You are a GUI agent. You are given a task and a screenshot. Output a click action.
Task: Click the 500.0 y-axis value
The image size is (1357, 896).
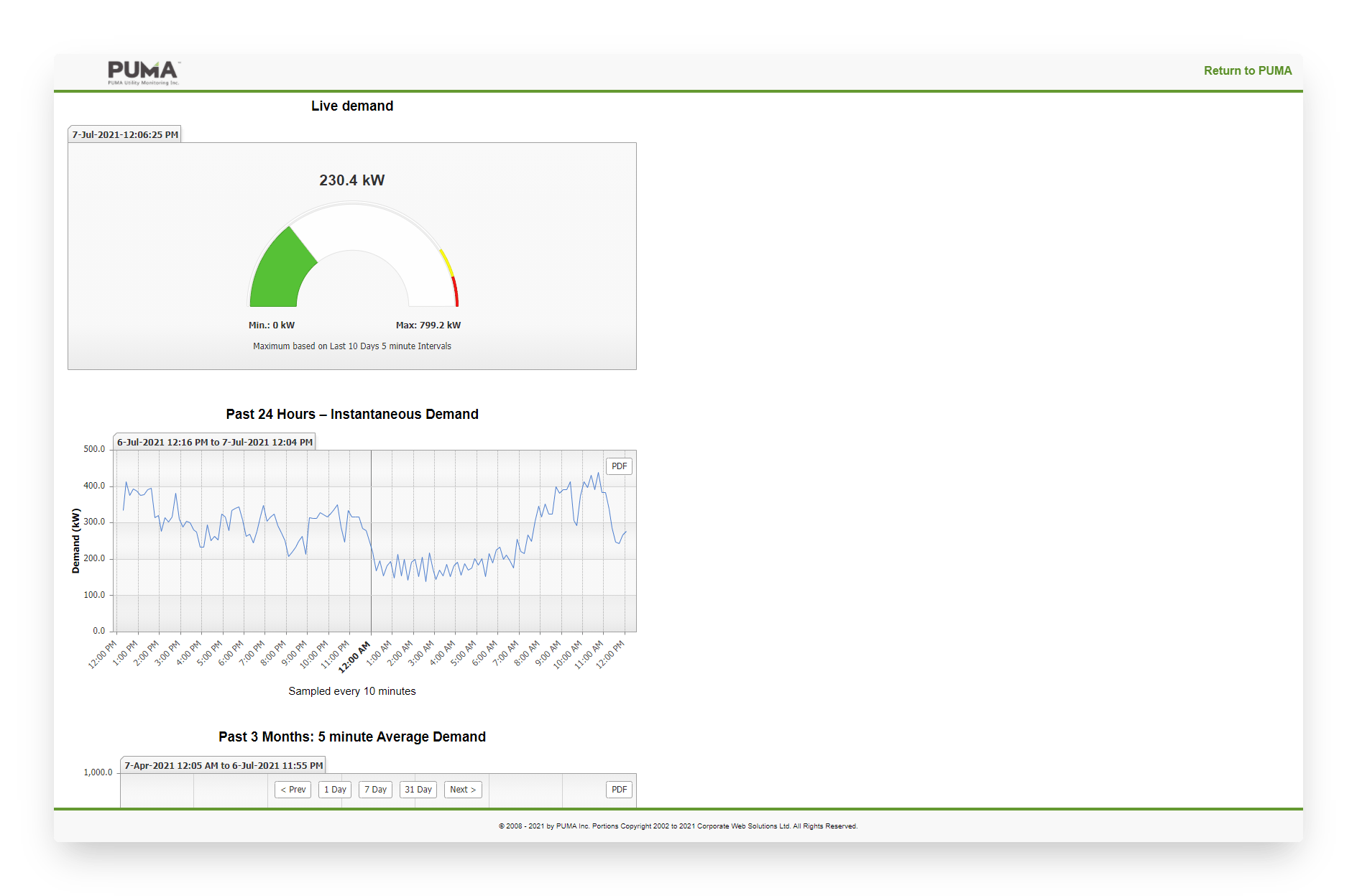click(x=94, y=449)
